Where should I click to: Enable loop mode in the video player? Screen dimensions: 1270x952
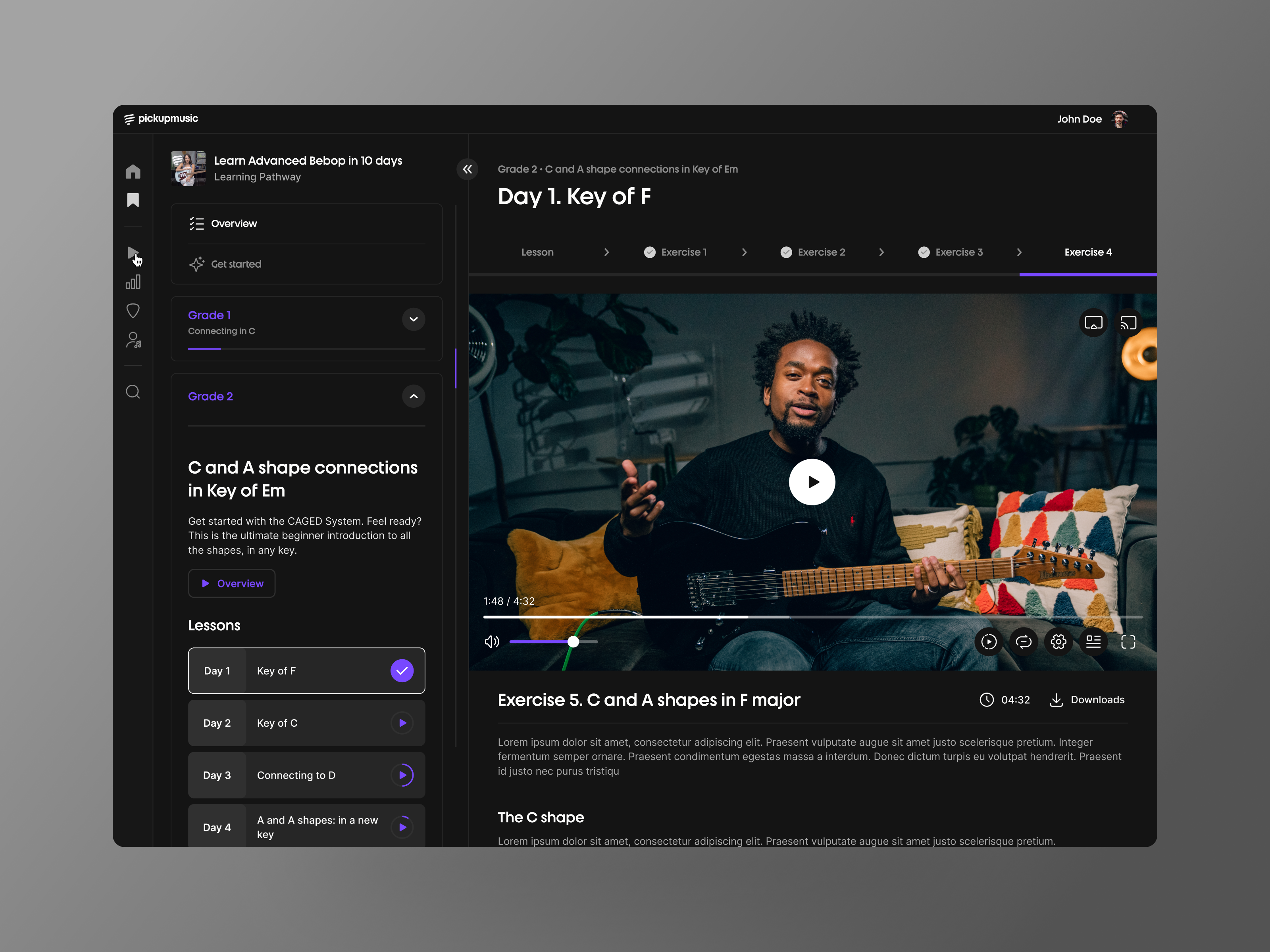tap(1024, 641)
